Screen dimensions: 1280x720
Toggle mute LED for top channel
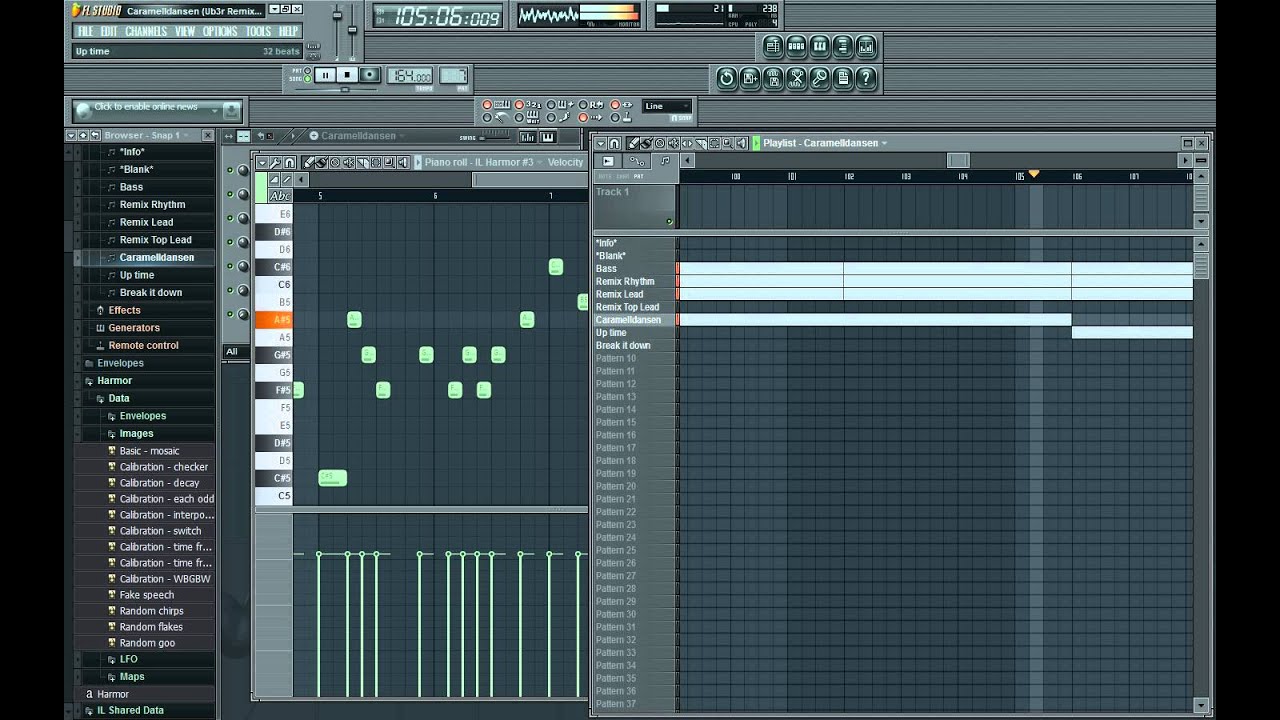tap(229, 170)
